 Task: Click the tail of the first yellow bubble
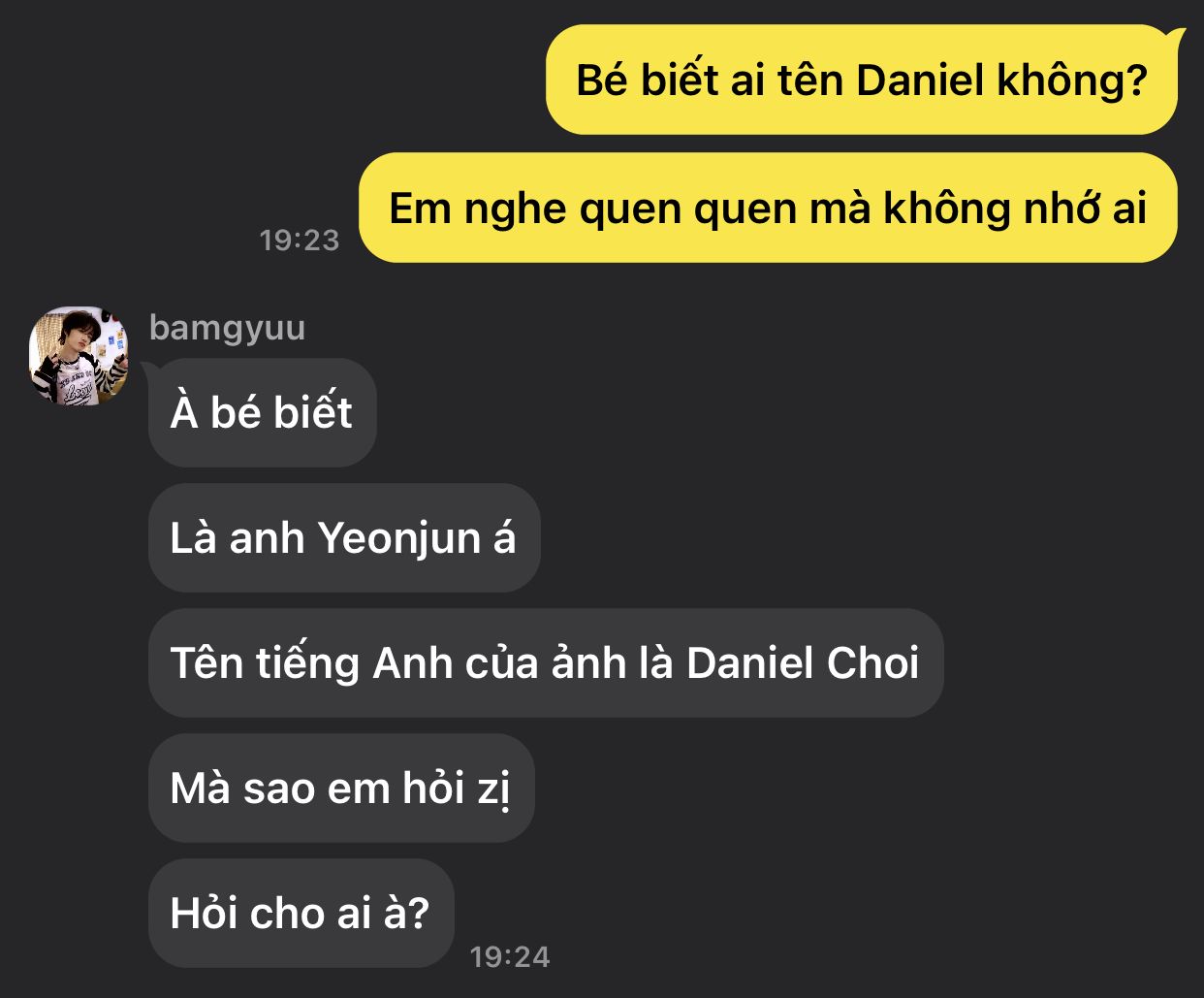1177,39
